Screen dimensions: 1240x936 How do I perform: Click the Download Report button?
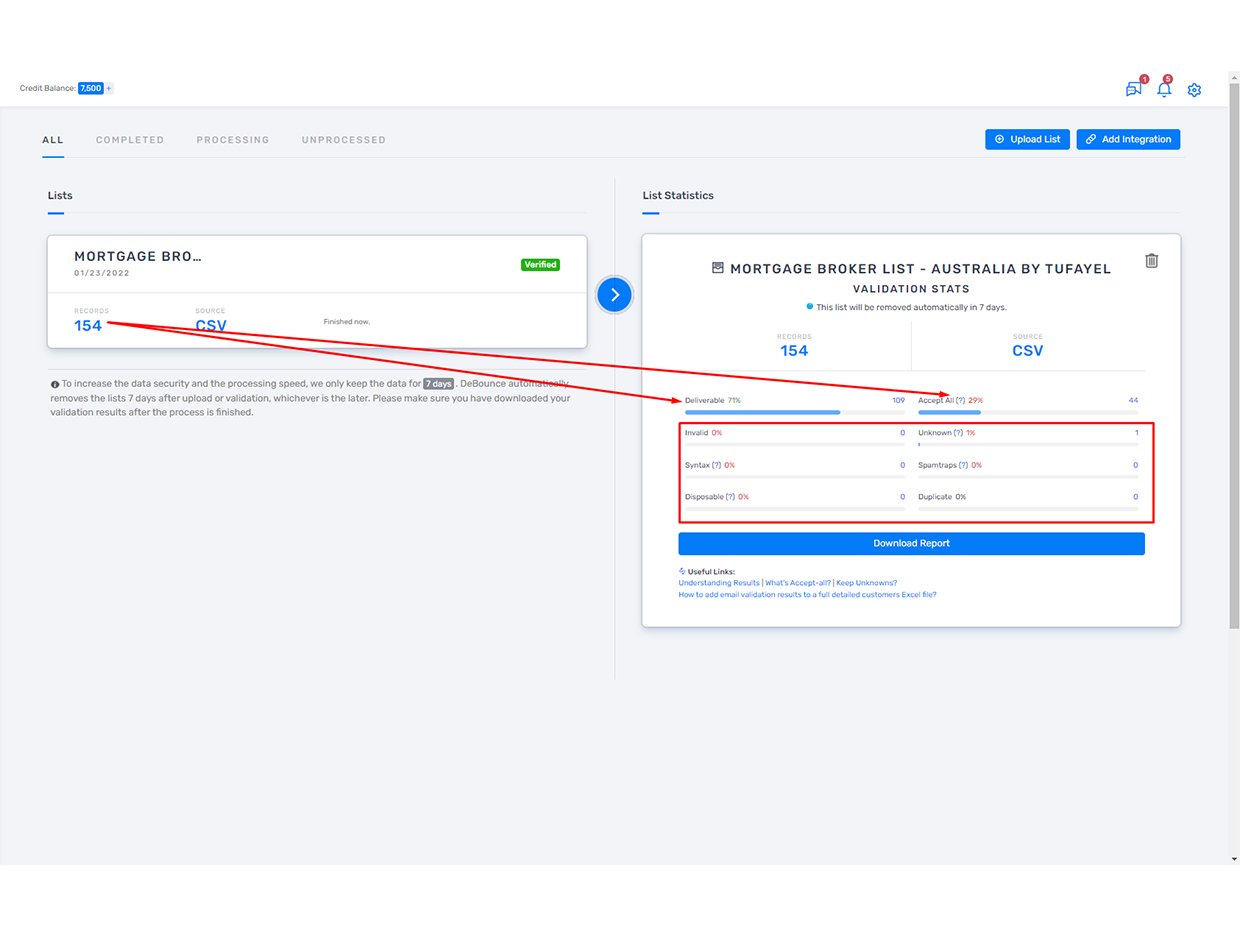tap(911, 543)
